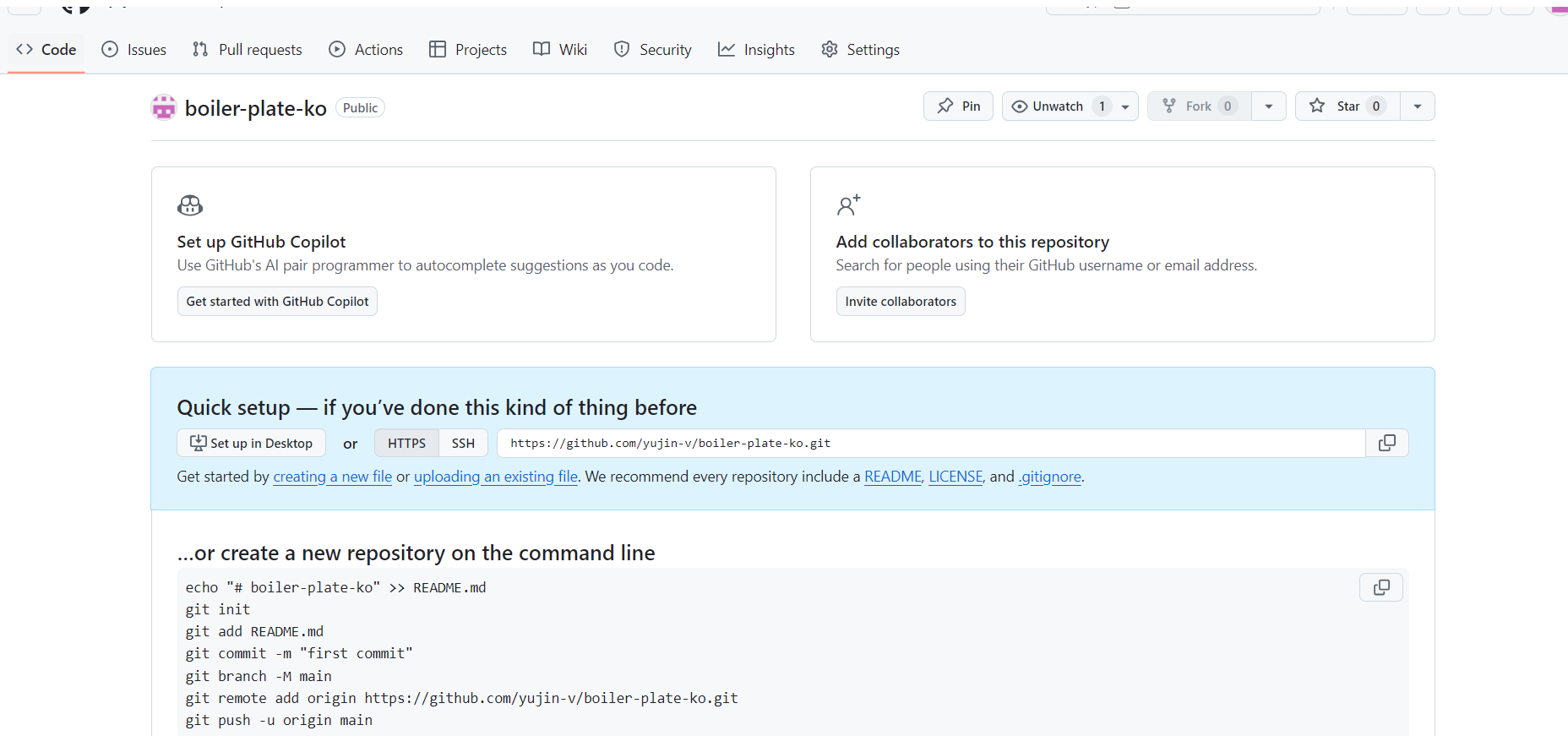Open the Code tab
Image resolution: width=1568 pixels, height=736 pixels.
tap(46, 50)
